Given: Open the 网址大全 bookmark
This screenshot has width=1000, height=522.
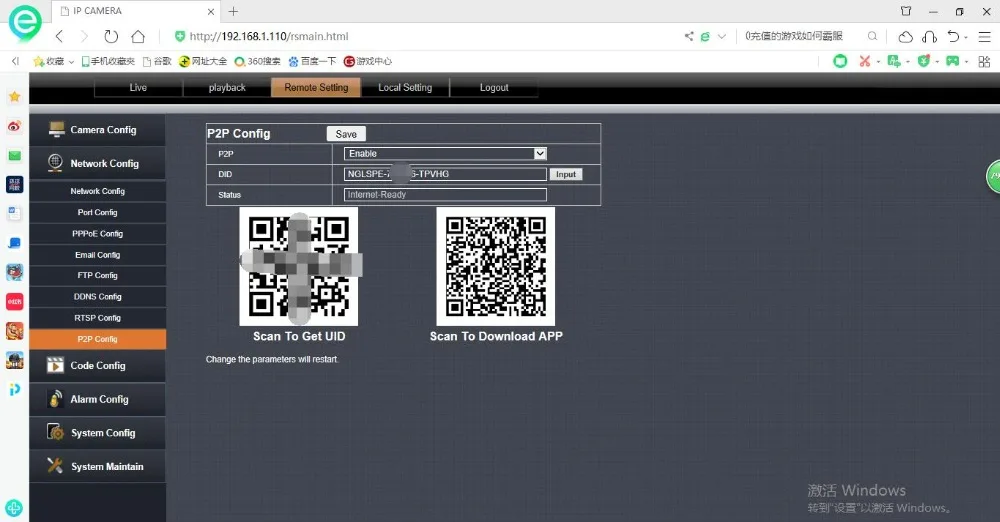Looking at the screenshot, I should [203, 61].
